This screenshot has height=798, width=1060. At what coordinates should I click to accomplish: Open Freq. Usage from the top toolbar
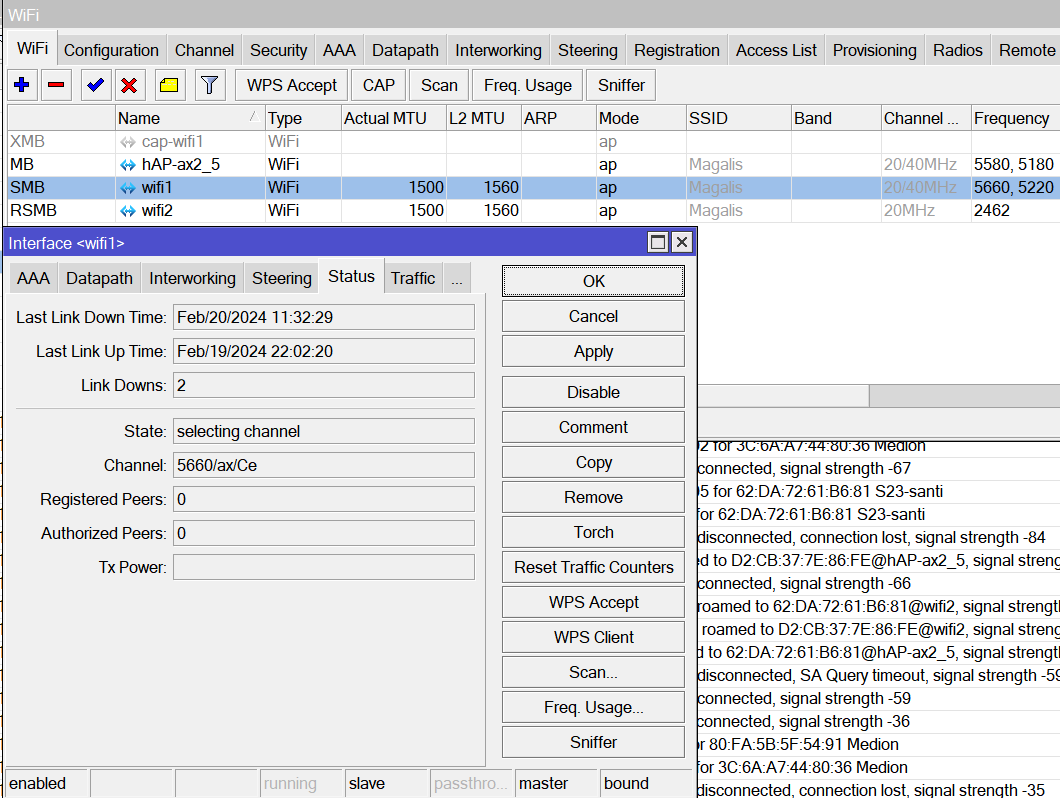[527, 85]
